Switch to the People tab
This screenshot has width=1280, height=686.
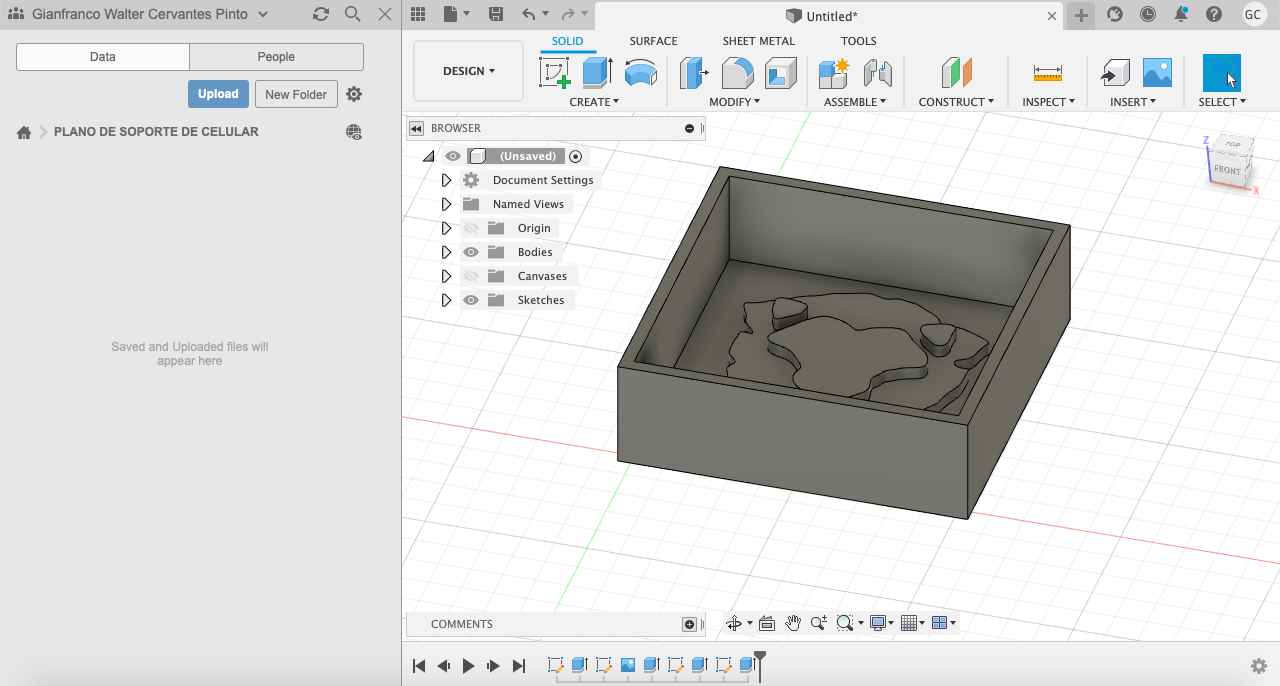276,57
